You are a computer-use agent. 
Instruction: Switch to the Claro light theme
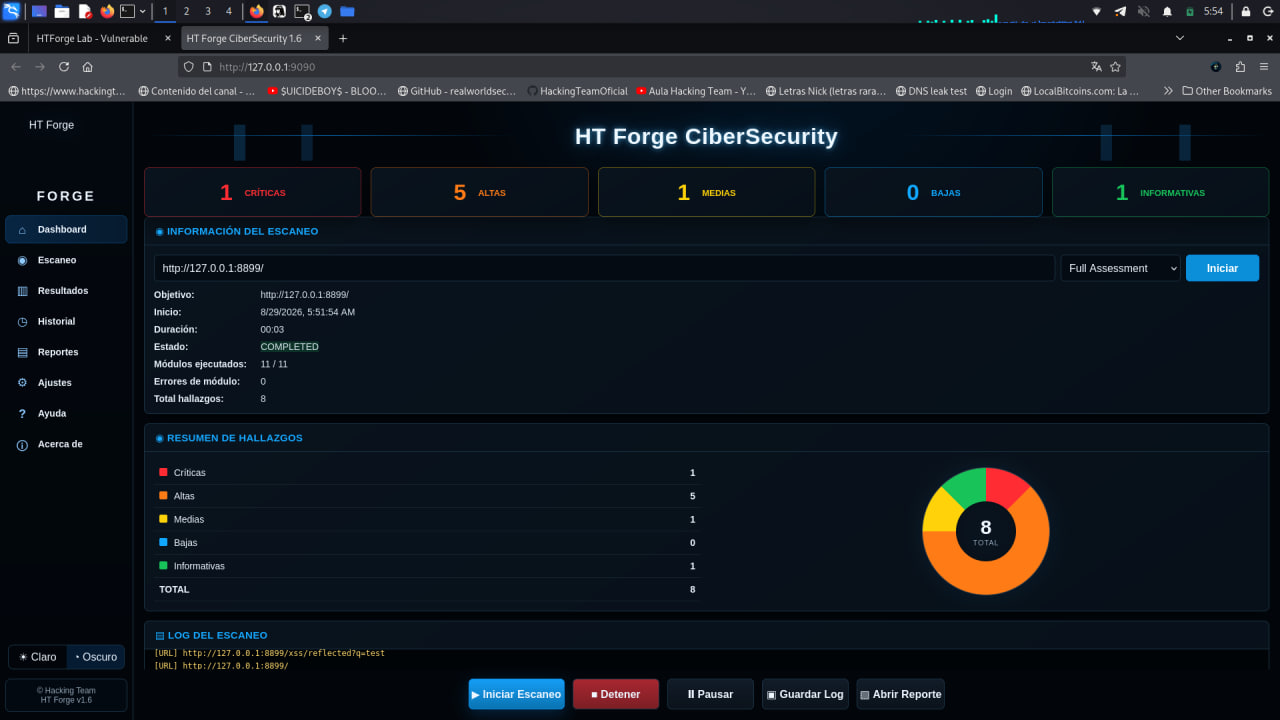click(38, 657)
